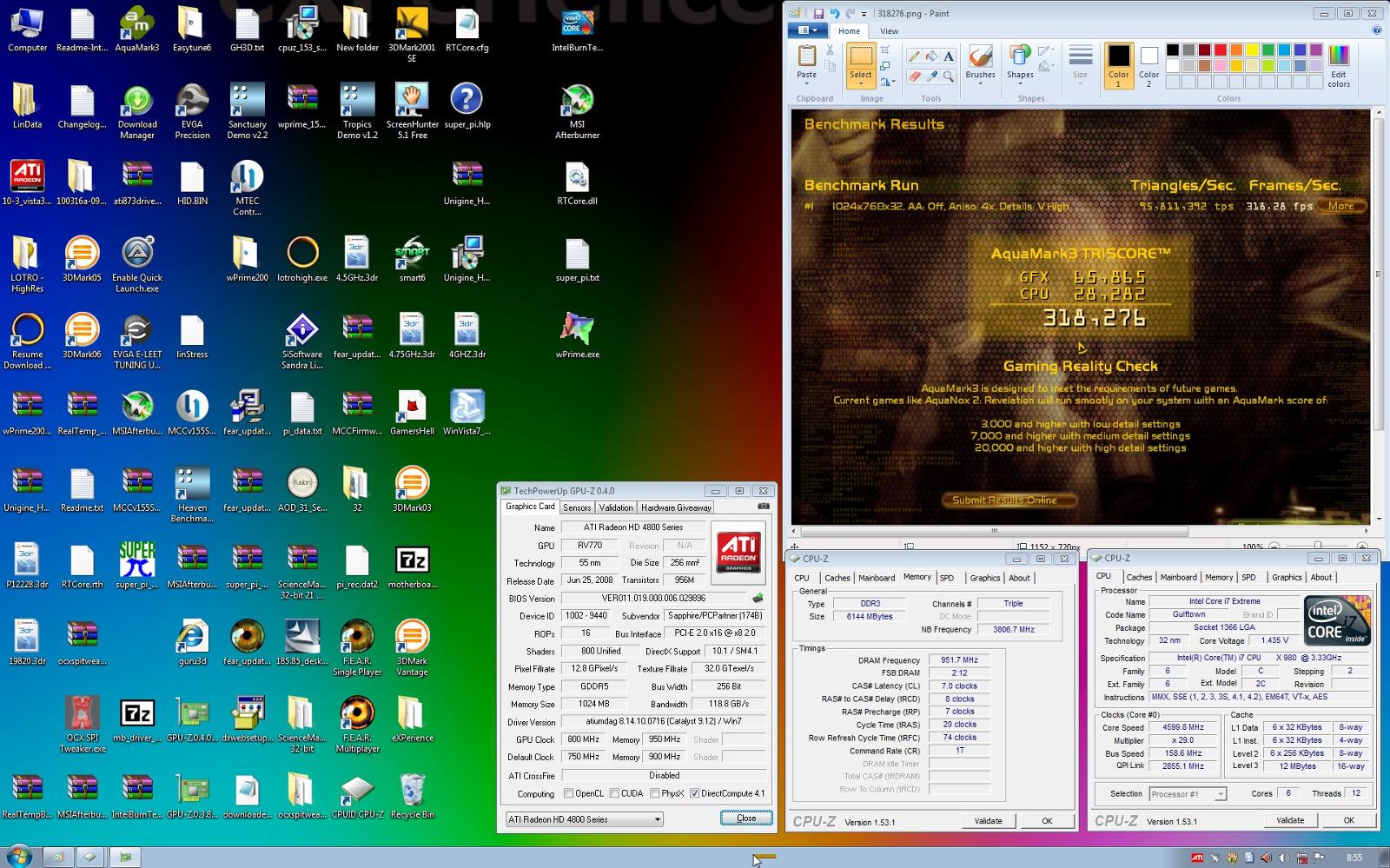Switch to SPD tab in the Memory CPU-Z window

pos(947,578)
